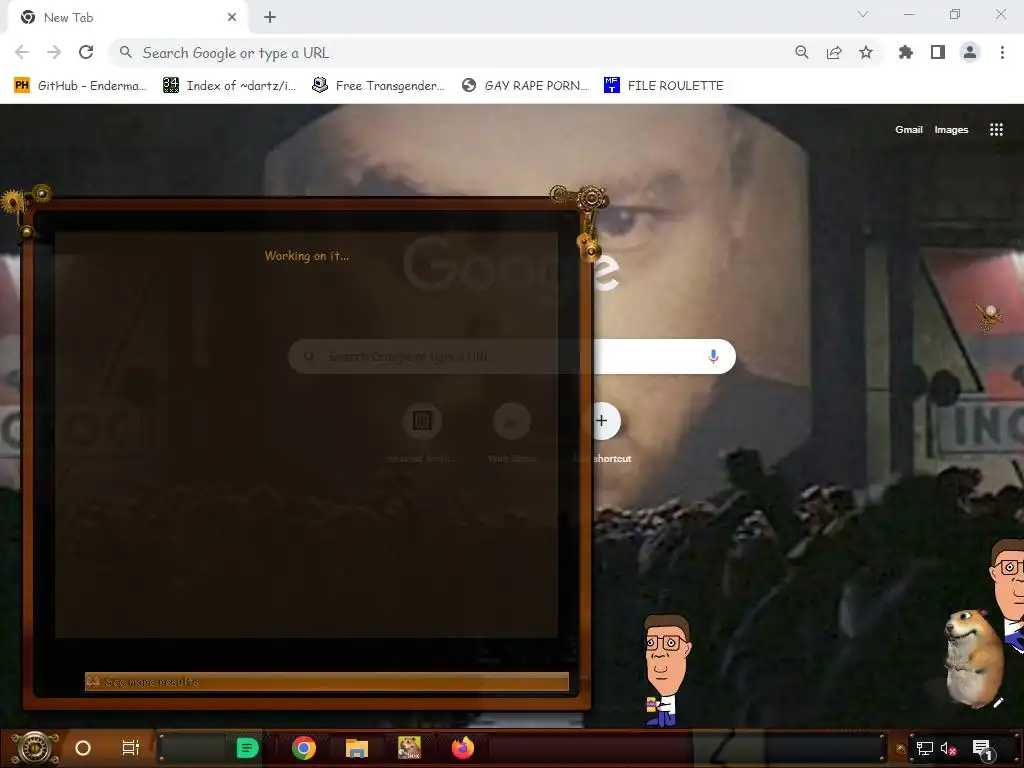Open the steampunk Start button
This screenshot has height=768, width=1024.
point(34,748)
